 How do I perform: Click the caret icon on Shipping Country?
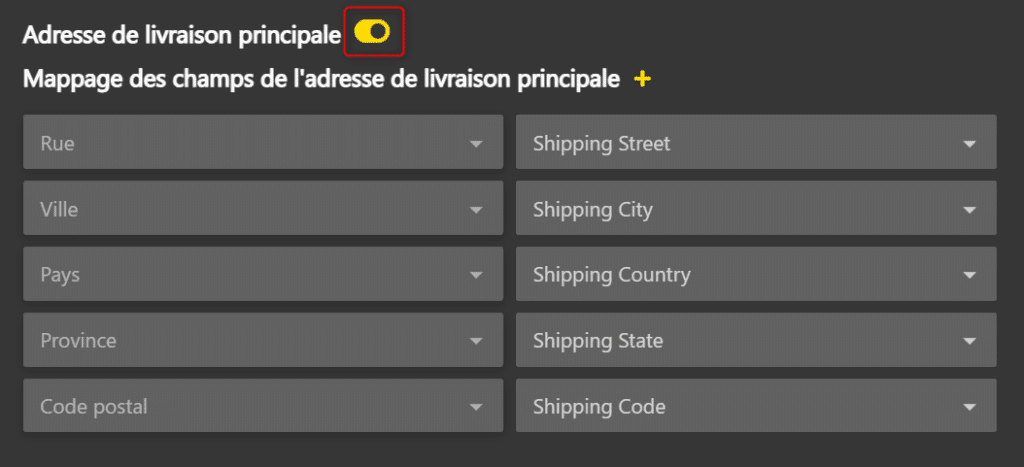pyautogui.click(x=969, y=275)
